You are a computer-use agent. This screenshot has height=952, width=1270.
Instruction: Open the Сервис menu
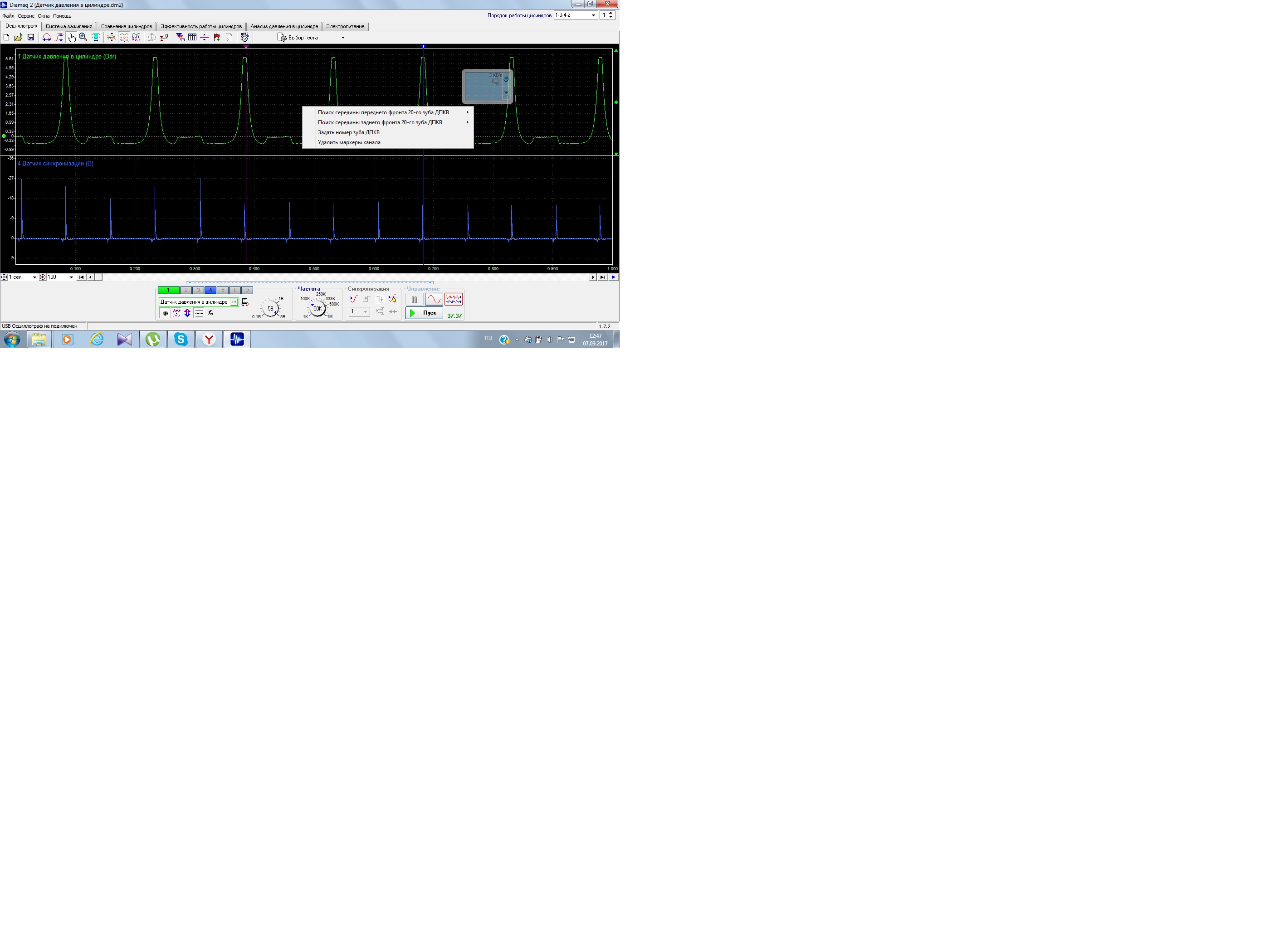click(26, 16)
